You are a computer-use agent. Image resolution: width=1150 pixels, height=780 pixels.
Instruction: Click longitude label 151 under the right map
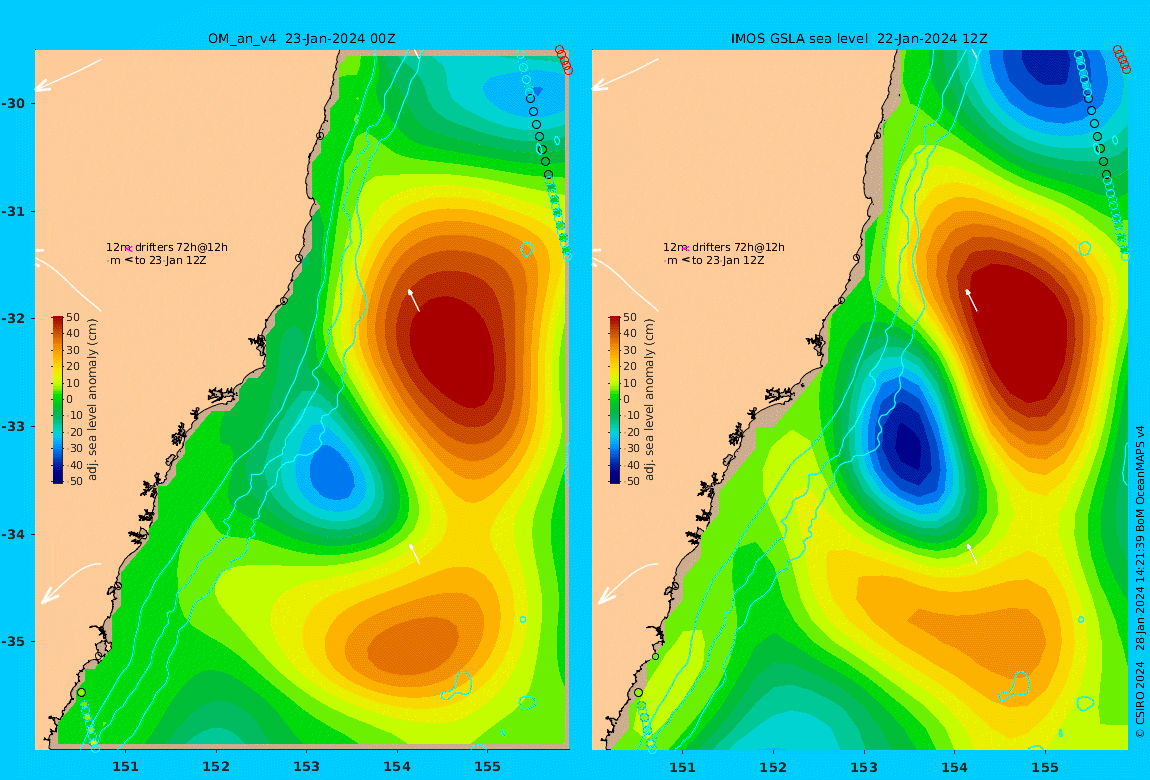coord(683,767)
